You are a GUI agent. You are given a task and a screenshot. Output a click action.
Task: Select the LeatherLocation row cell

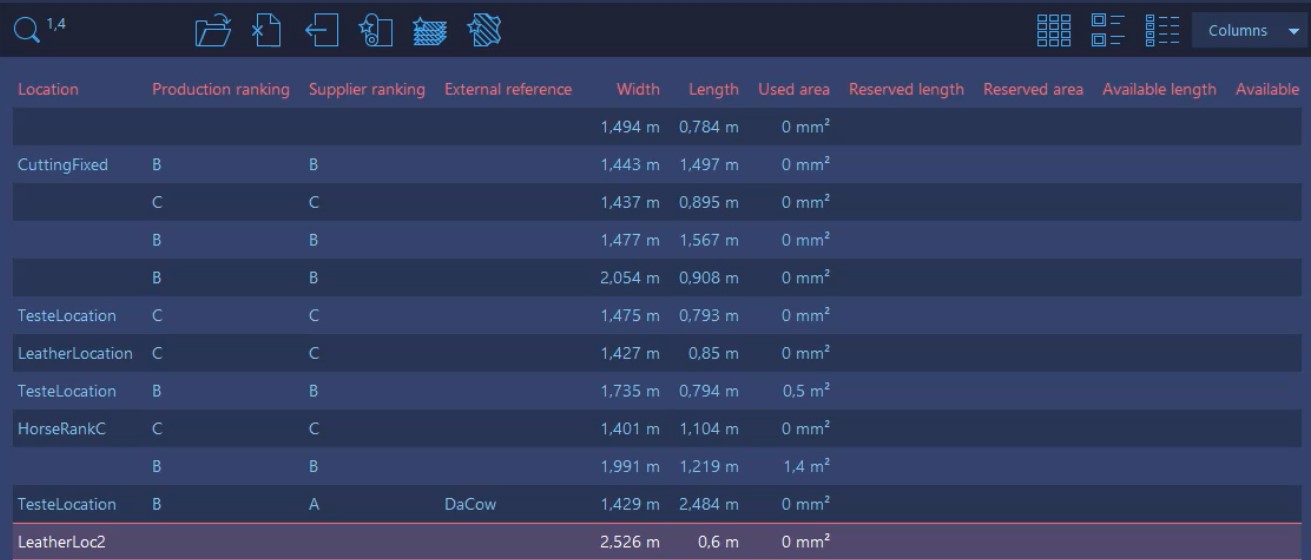click(75, 353)
